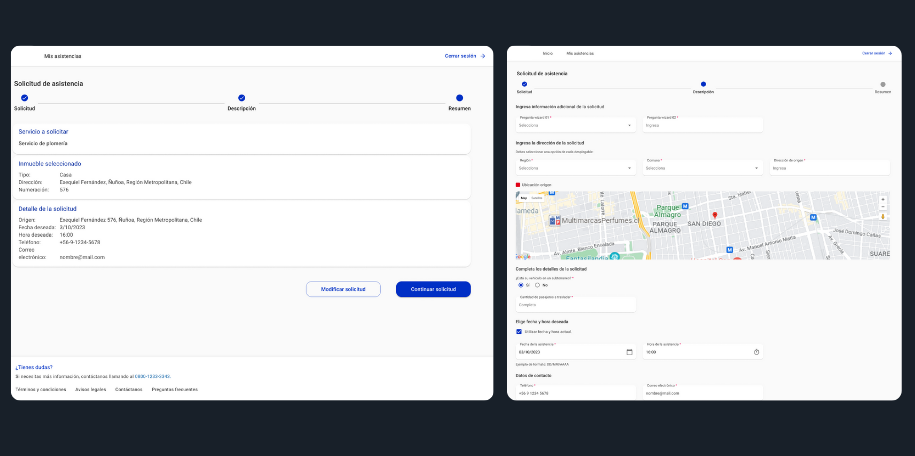Open the Comuna dropdown

click(702, 168)
